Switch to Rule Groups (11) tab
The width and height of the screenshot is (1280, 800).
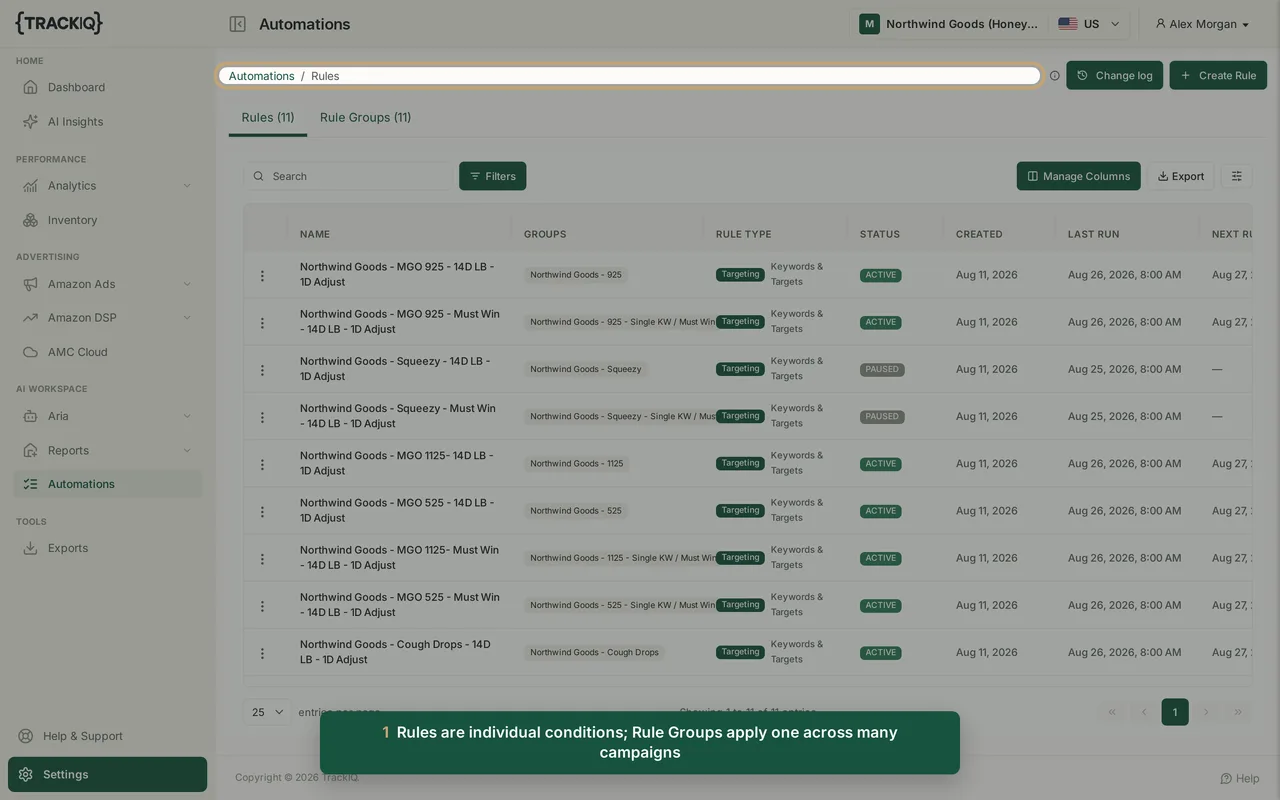(365, 117)
